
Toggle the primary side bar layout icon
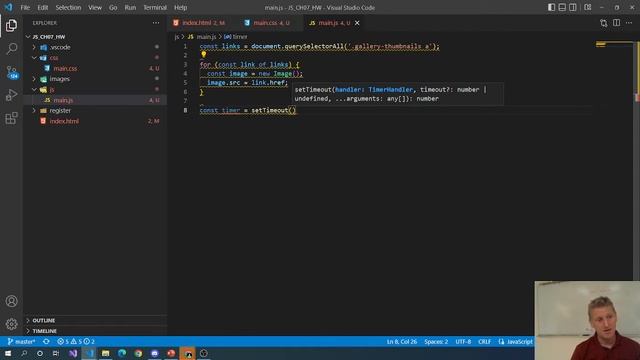click(551, 7)
